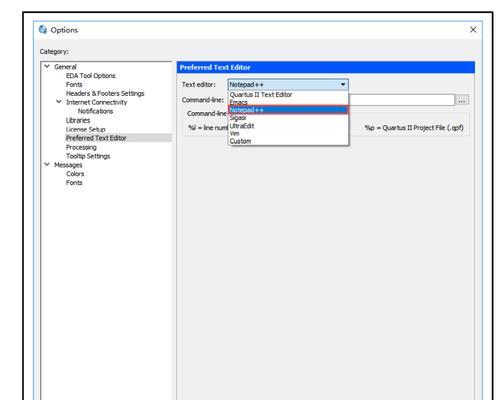Select the Messages category
Image resolution: width=500 pixels, height=400 pixels.
[x=68, y=165]
